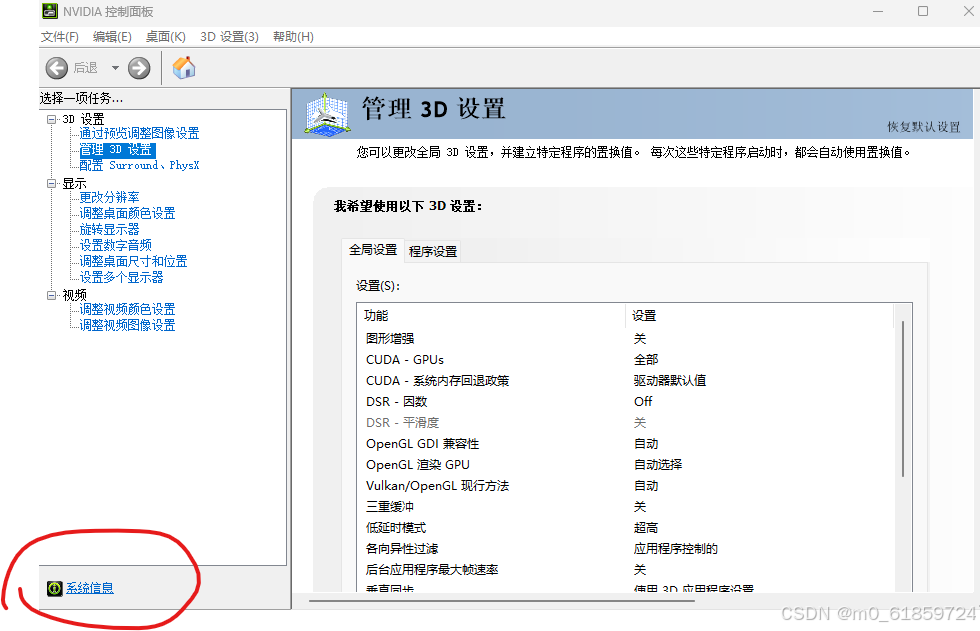The image size is (980, 631).
Task: Select 后台应用程序最大帧速率 row
Action: click(628, 570)
